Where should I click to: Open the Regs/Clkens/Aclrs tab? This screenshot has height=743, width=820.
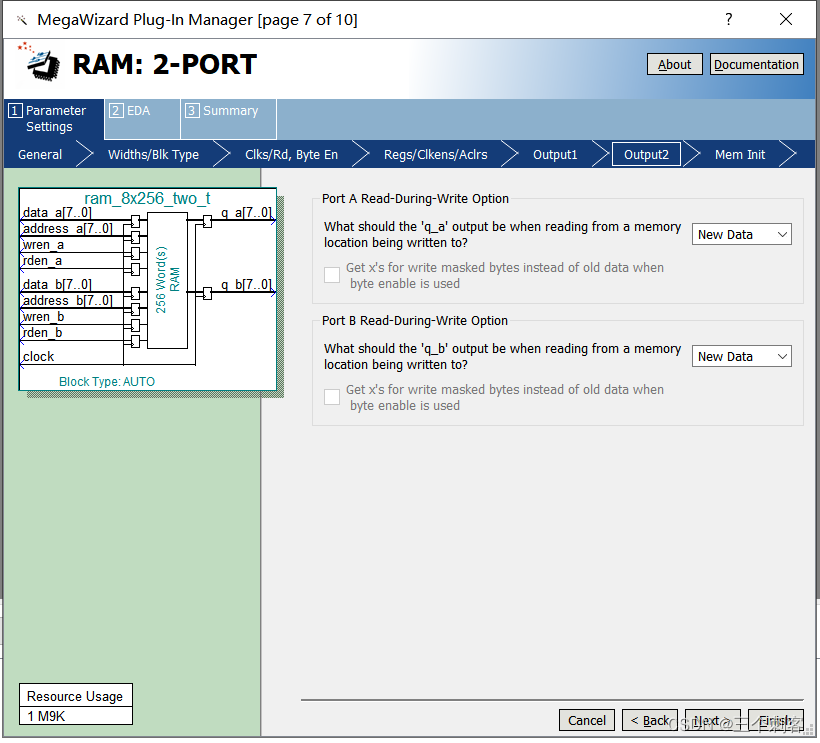coord(436,154)
